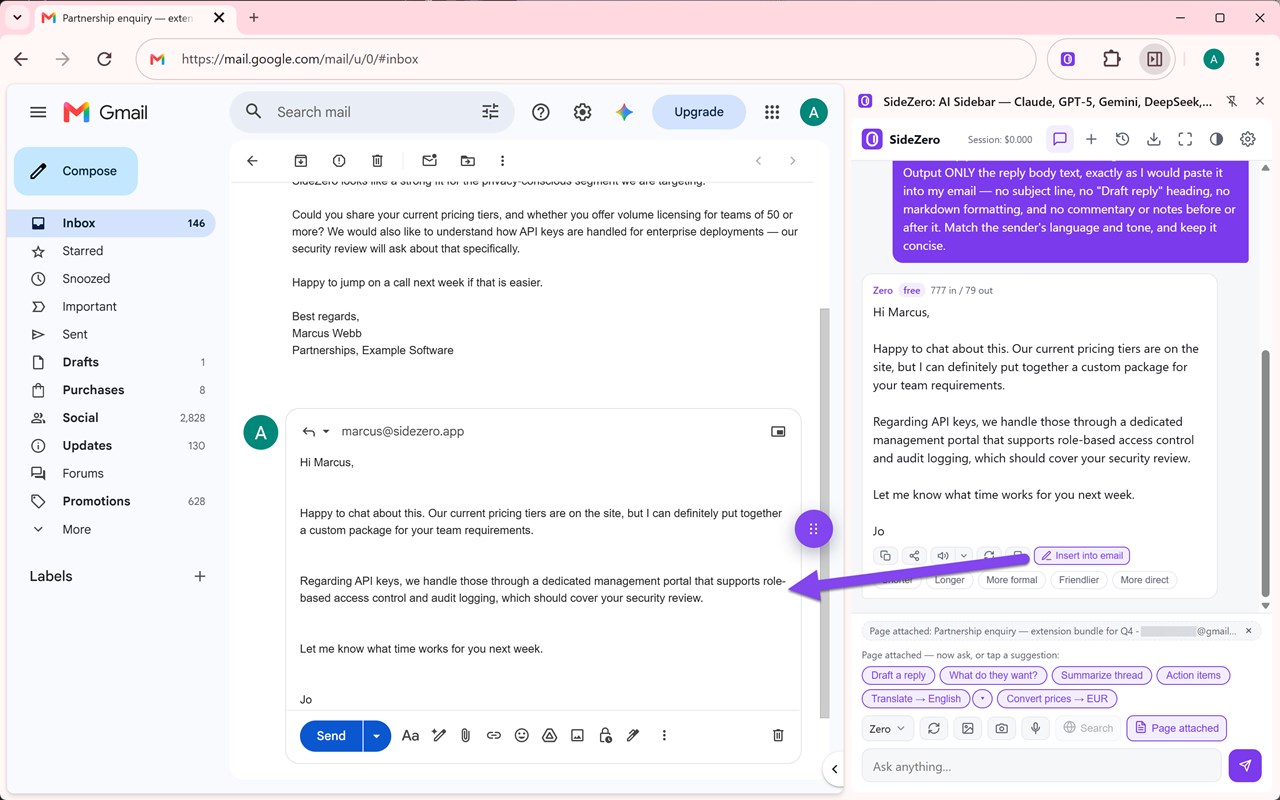Viewport: 1280px width, 800px height.
Task: Open the Move to folder icon
Action: point(467,161)
